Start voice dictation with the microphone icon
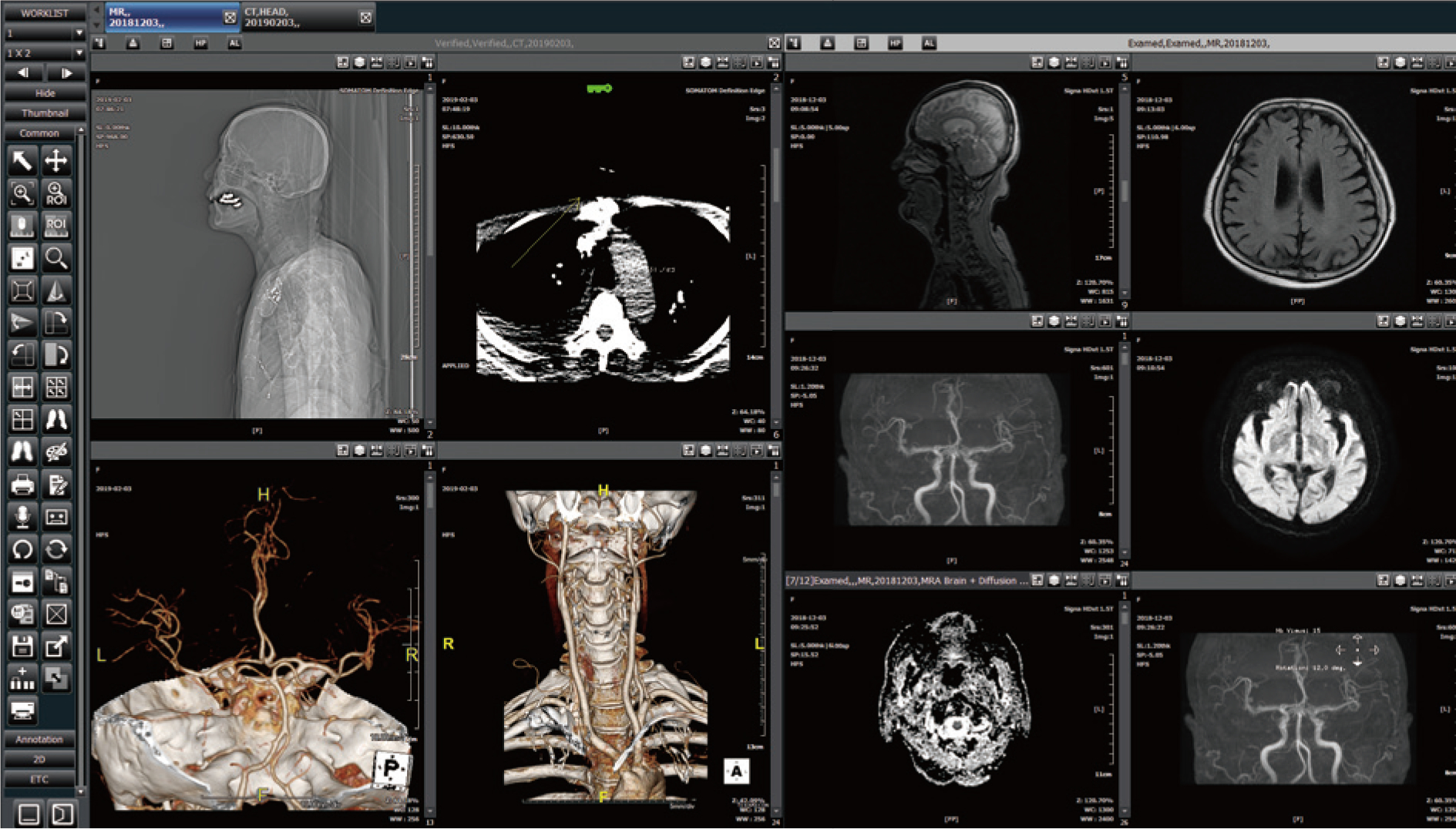Image resolution: width=1456 pixels, height=829 pixels. 22,517
